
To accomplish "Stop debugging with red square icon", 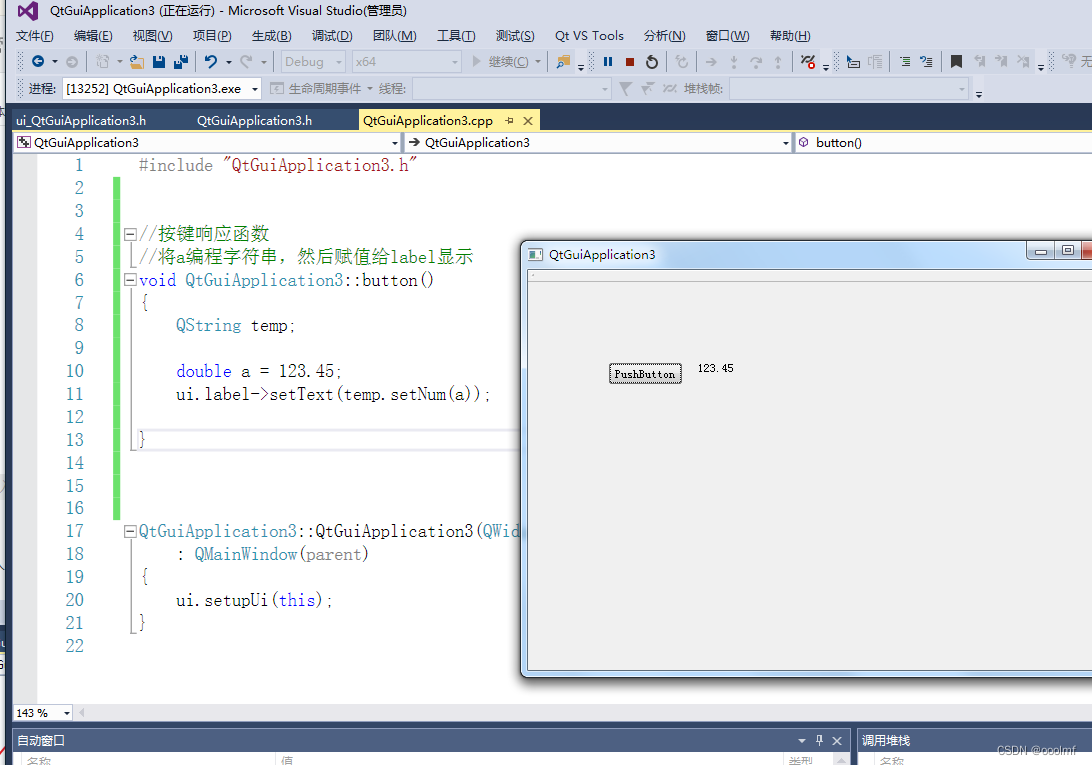I will (x=630, y=62).
